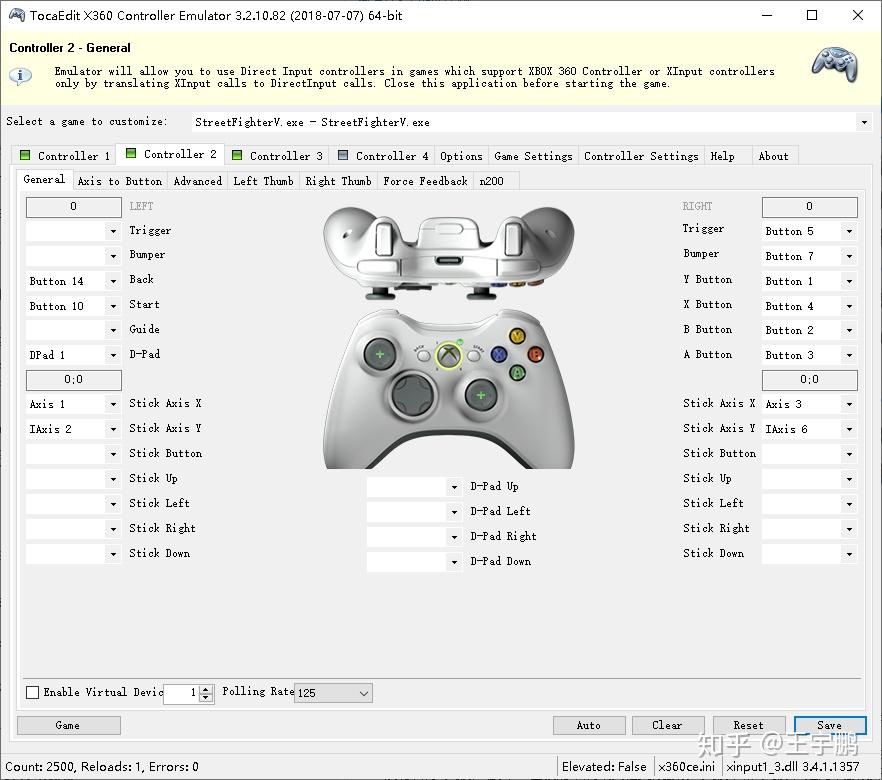Click the Save button

coord(830,725)
